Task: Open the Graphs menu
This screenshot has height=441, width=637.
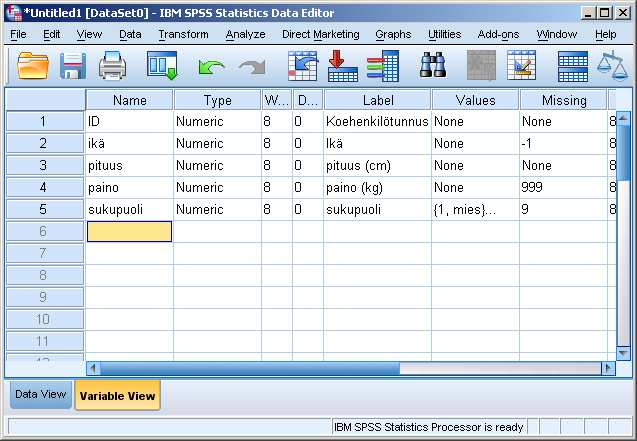Action: coord(393,35)
